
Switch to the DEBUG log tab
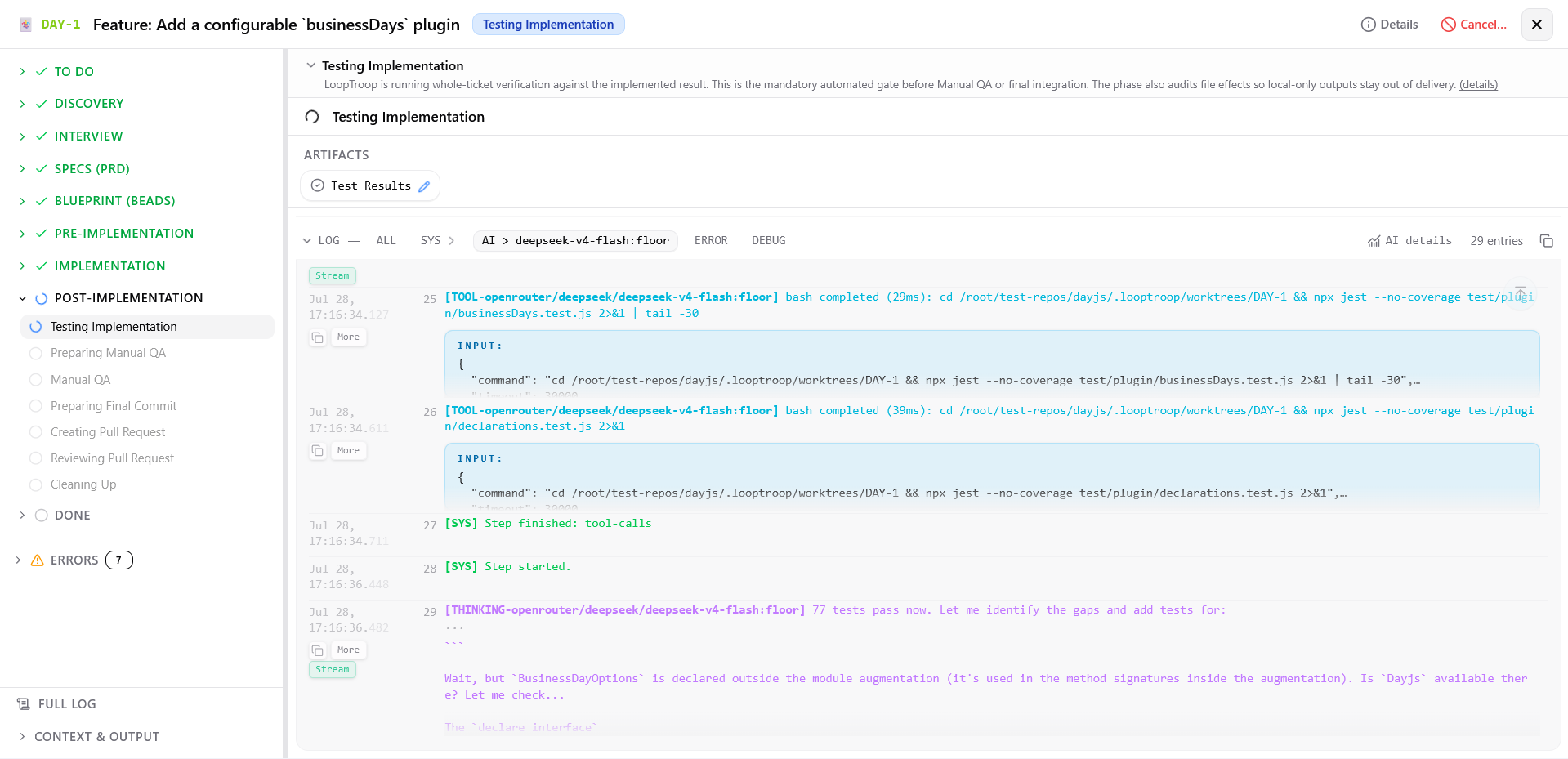pos(769,241)
